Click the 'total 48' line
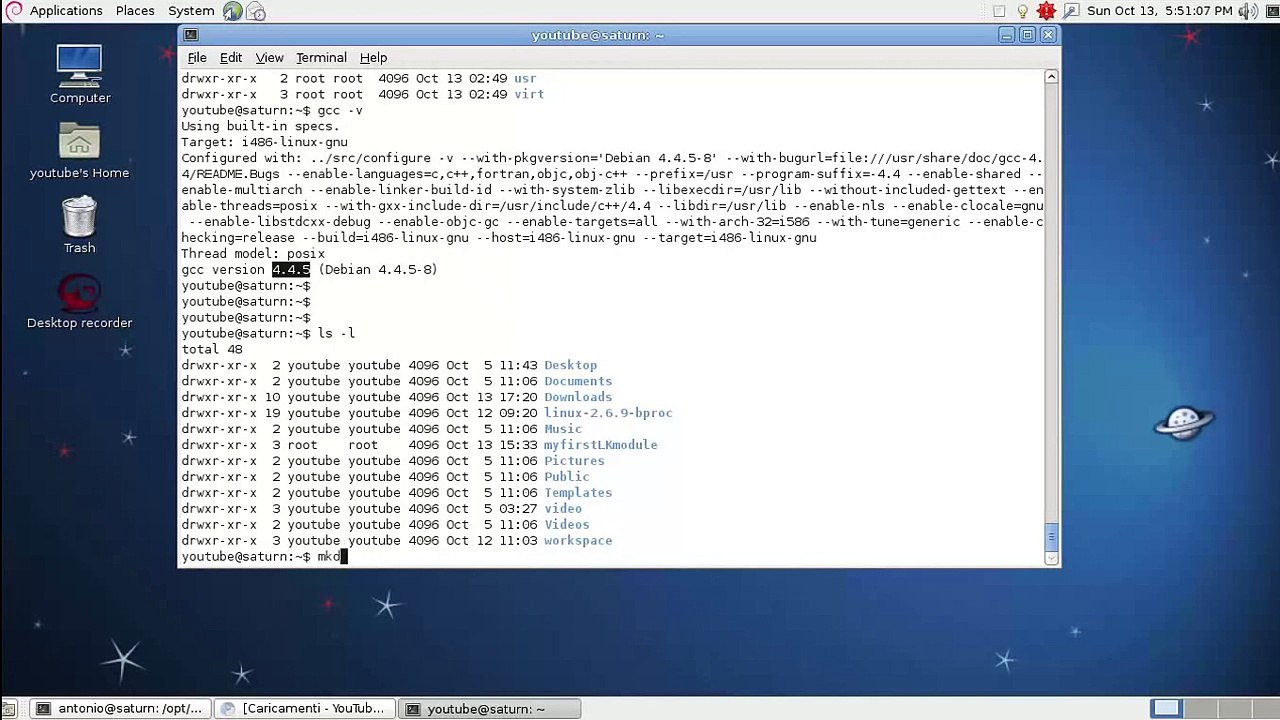This screenshot has height=720, width=1280. 212,350
